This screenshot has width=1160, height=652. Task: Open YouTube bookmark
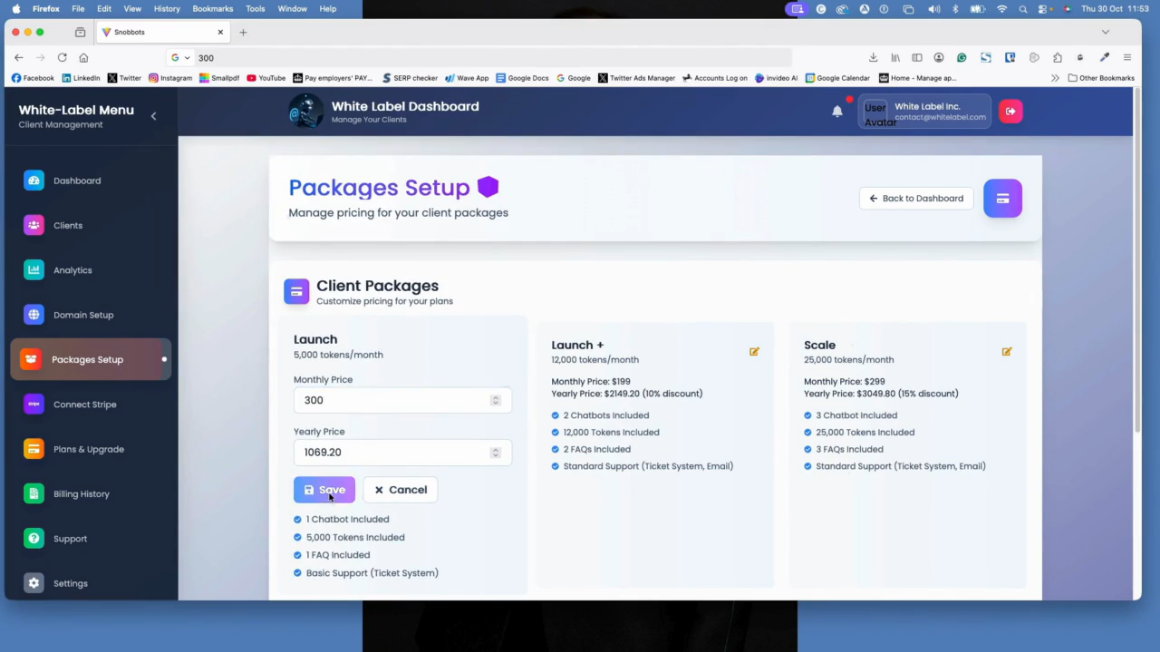click(266, 78)
